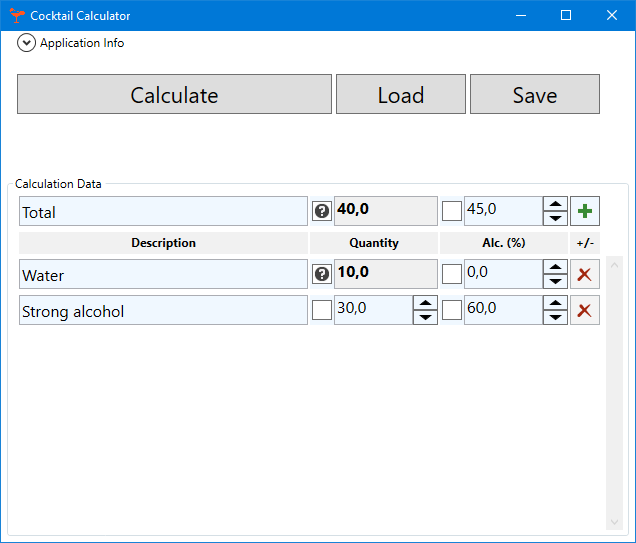This screenshot has width=636, height=543.
Task: Increase Strong alcohol quantity with up arrow
Action: click(x=425, y=303)
